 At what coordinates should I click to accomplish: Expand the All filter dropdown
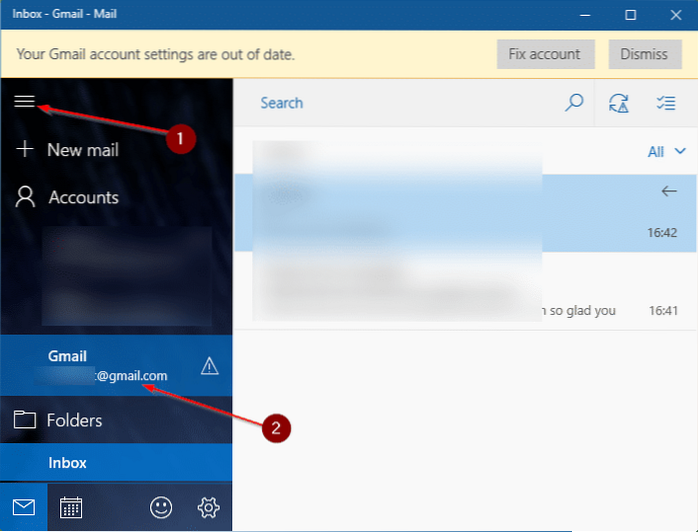click(x=666, y=152)
